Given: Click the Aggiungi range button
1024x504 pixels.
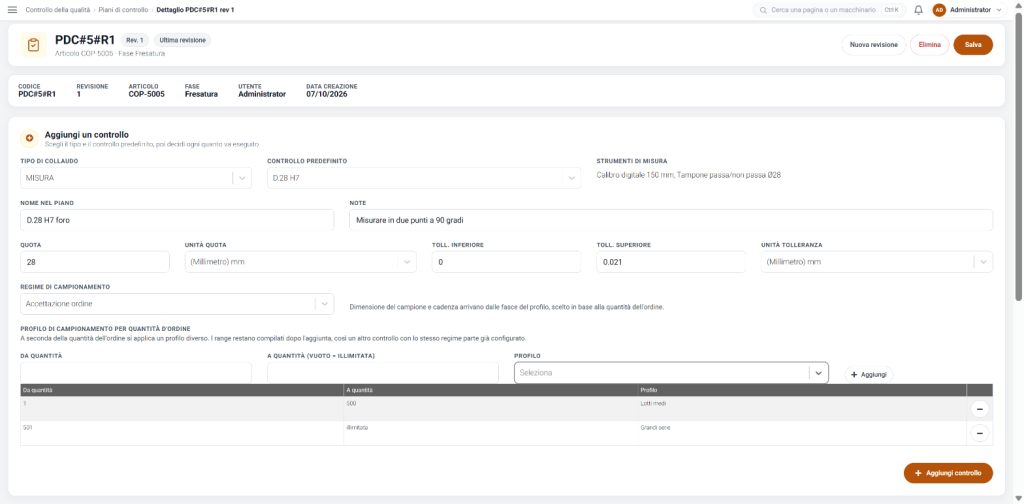Looking at the screenshot, I should pos(869,374).
